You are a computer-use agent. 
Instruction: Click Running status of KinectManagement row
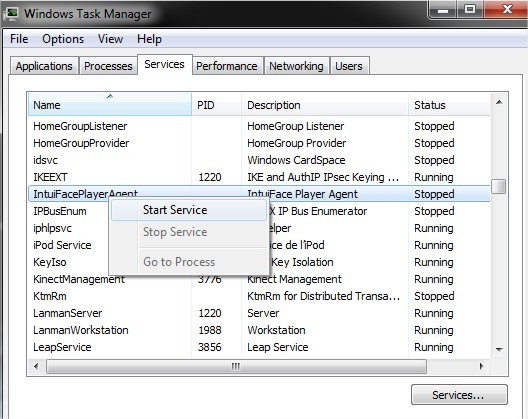tap(434, 279)
